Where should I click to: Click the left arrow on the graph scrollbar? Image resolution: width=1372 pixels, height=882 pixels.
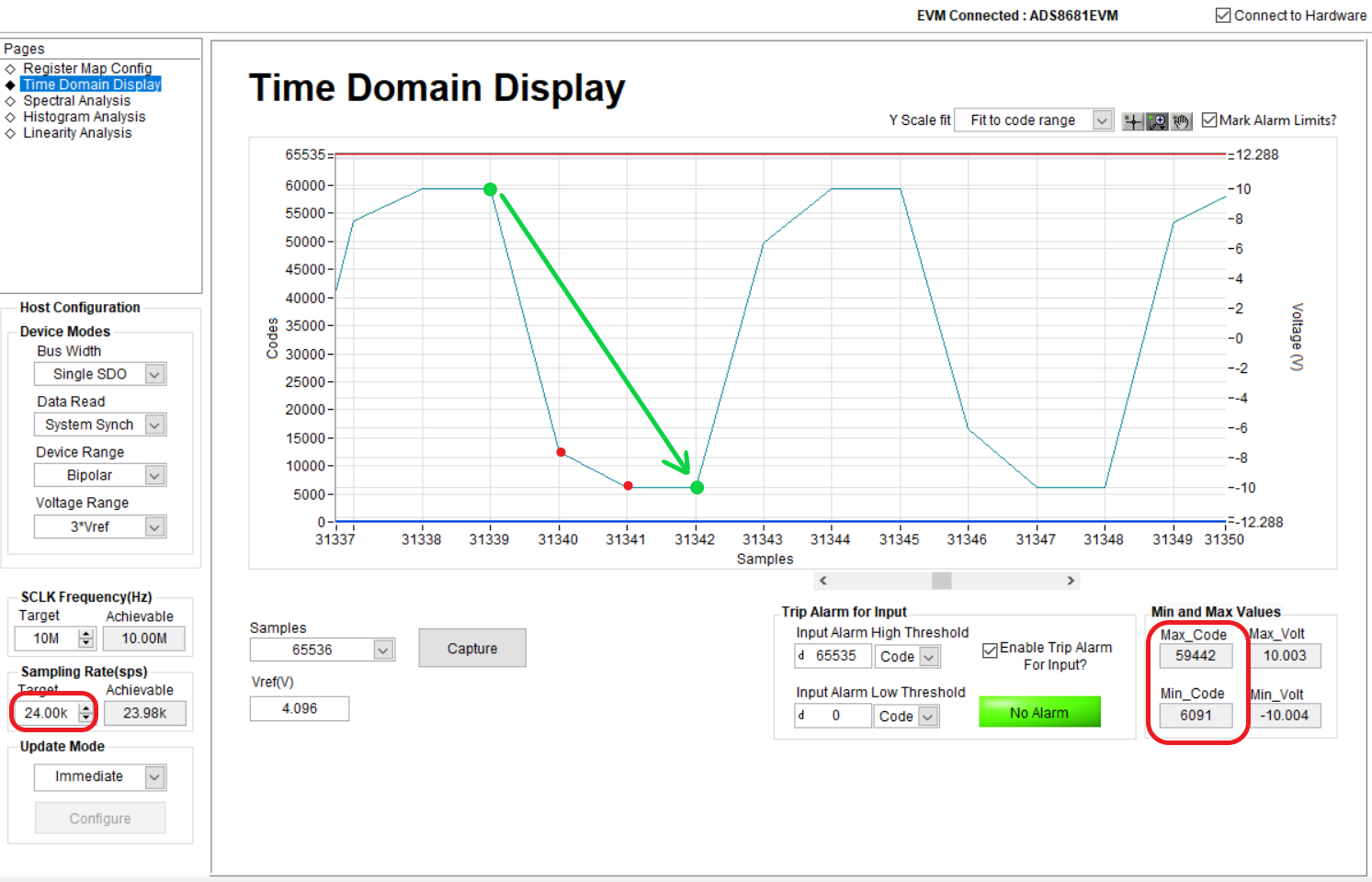coord(822,580)
